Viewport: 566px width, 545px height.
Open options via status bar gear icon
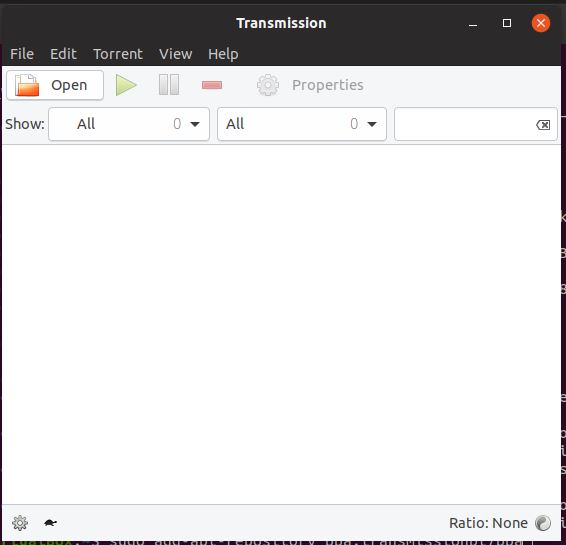click(x=20, y=523)
